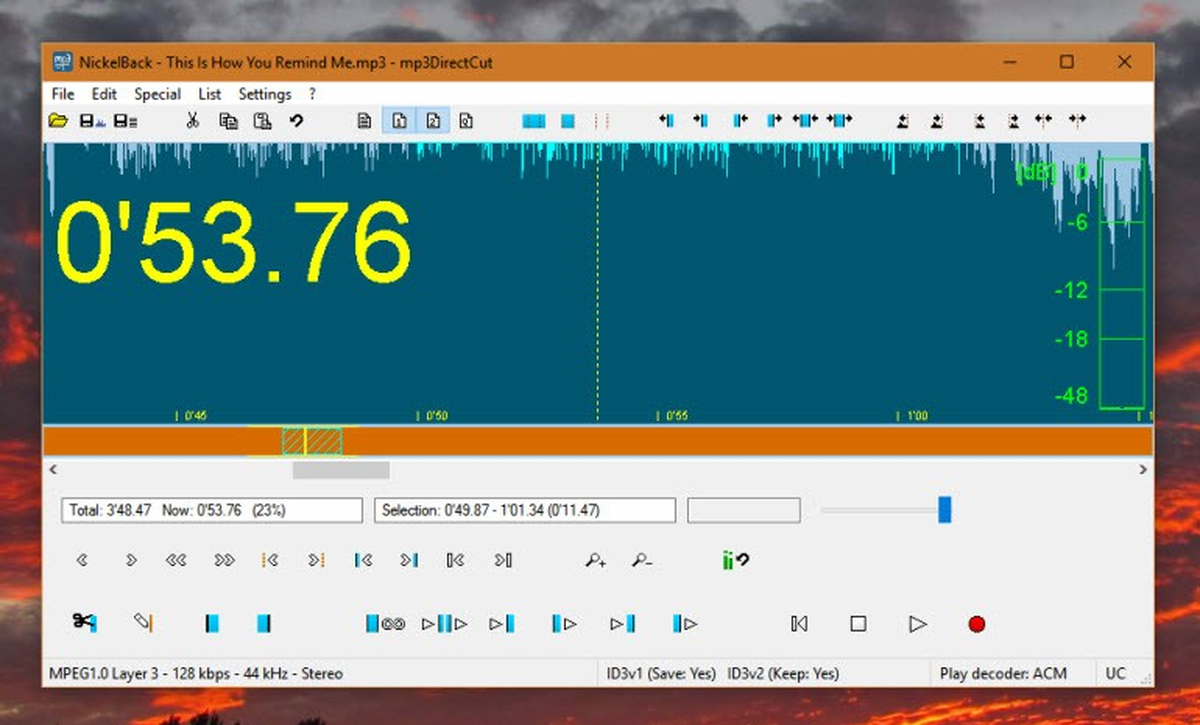Open the List menu
The width and height of the screenshot is (1200, 725).
coord(210,94)
